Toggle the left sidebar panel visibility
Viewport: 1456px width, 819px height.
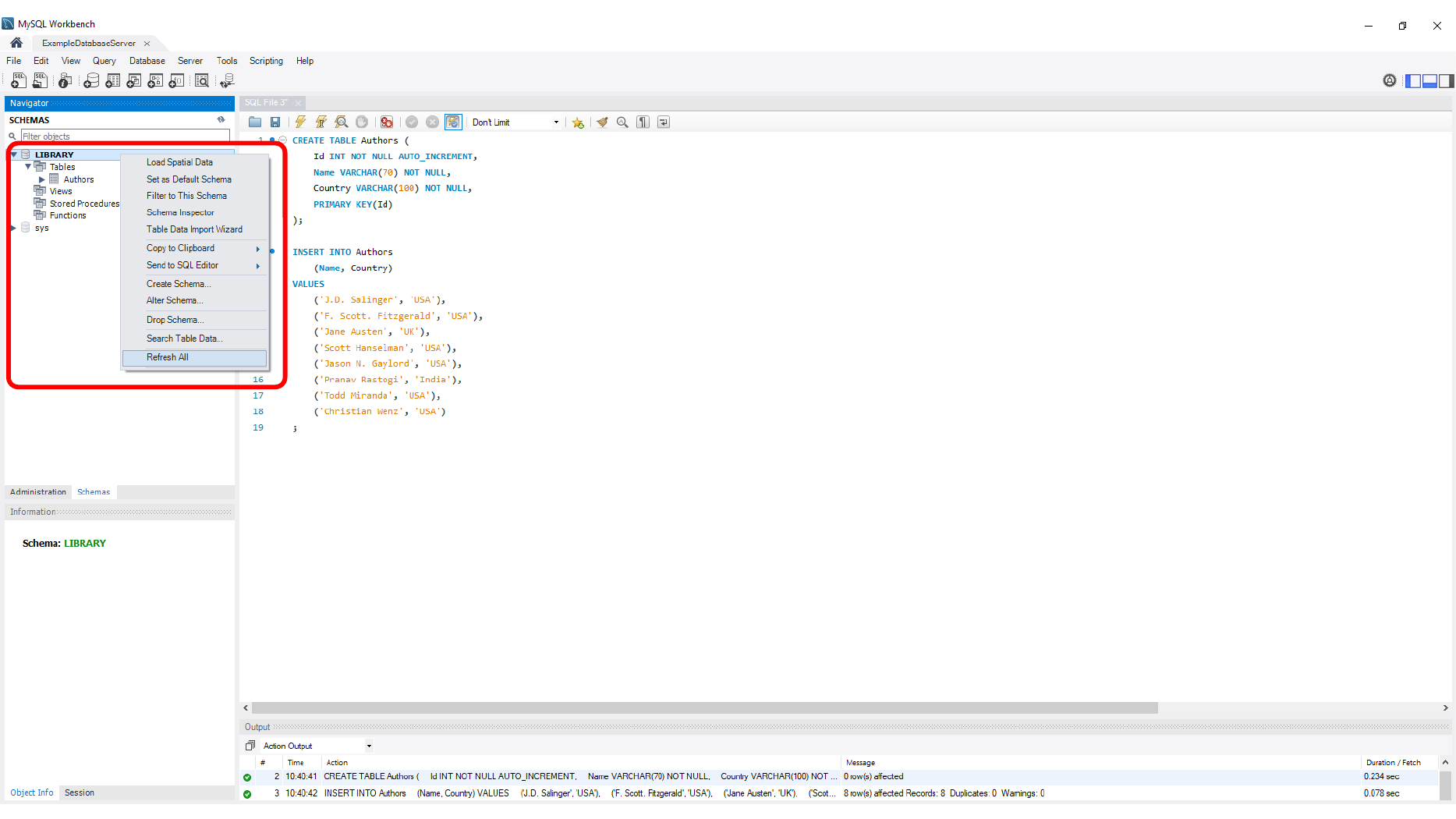[x=1412, y=80]
